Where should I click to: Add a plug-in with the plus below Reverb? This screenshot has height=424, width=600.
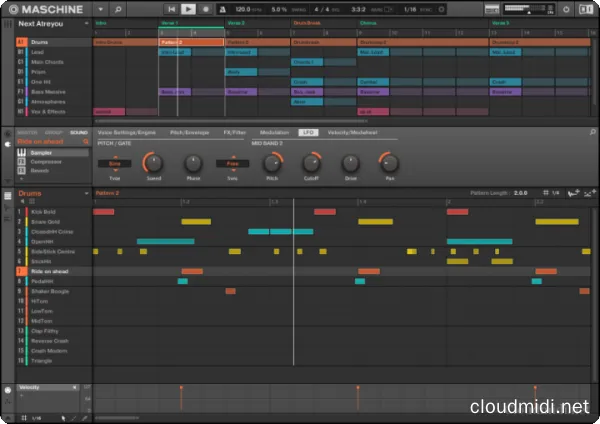[21, 179]
